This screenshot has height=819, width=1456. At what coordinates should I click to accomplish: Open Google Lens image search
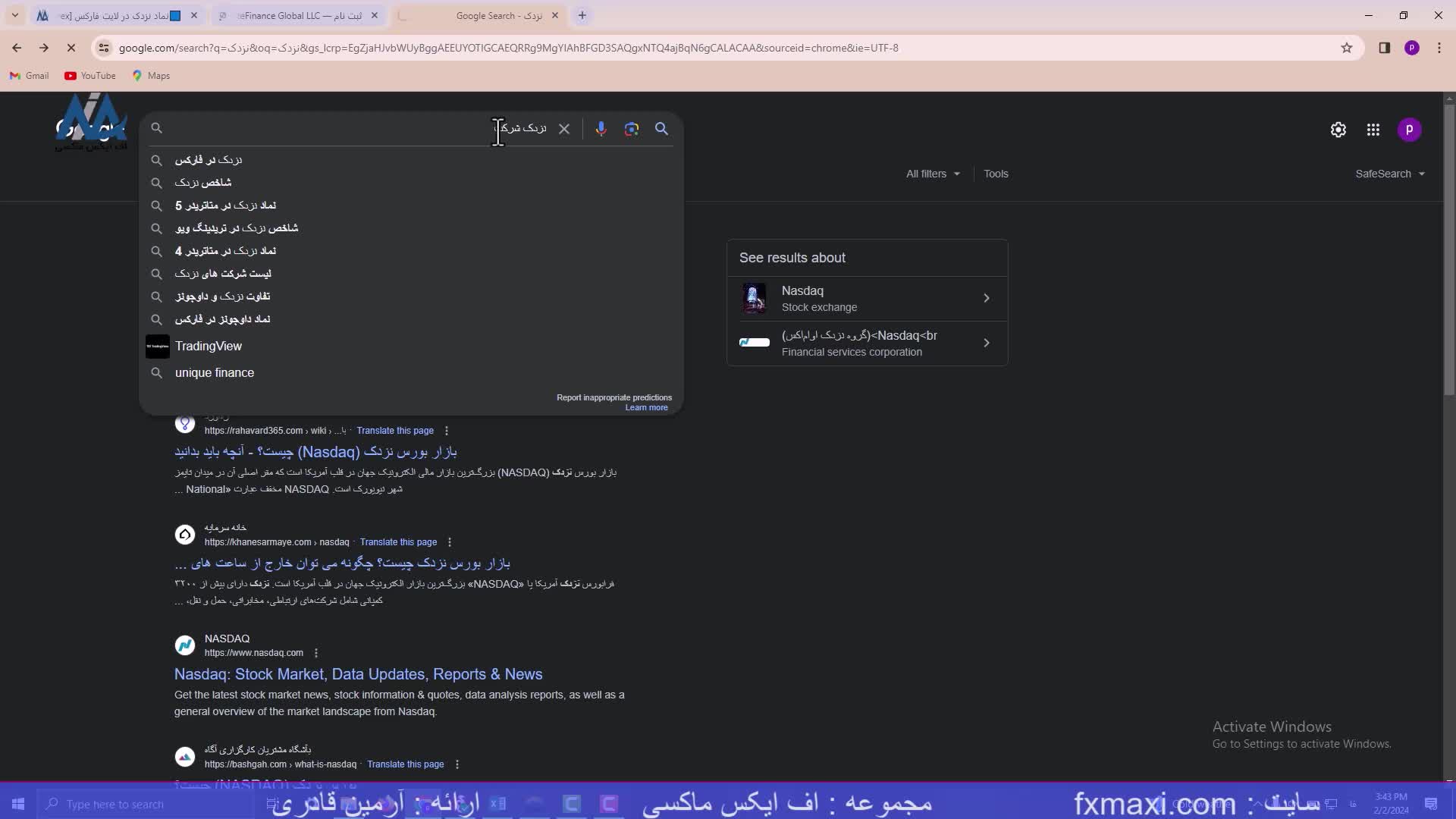coord(632,129)
